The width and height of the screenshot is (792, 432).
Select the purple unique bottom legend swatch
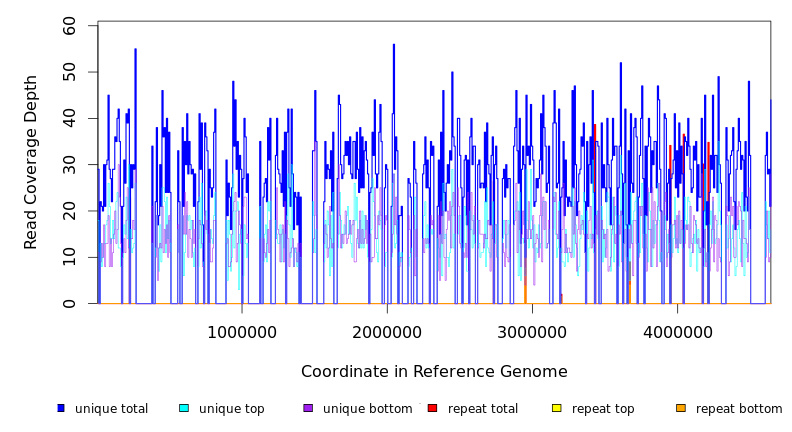coord(308,408)
